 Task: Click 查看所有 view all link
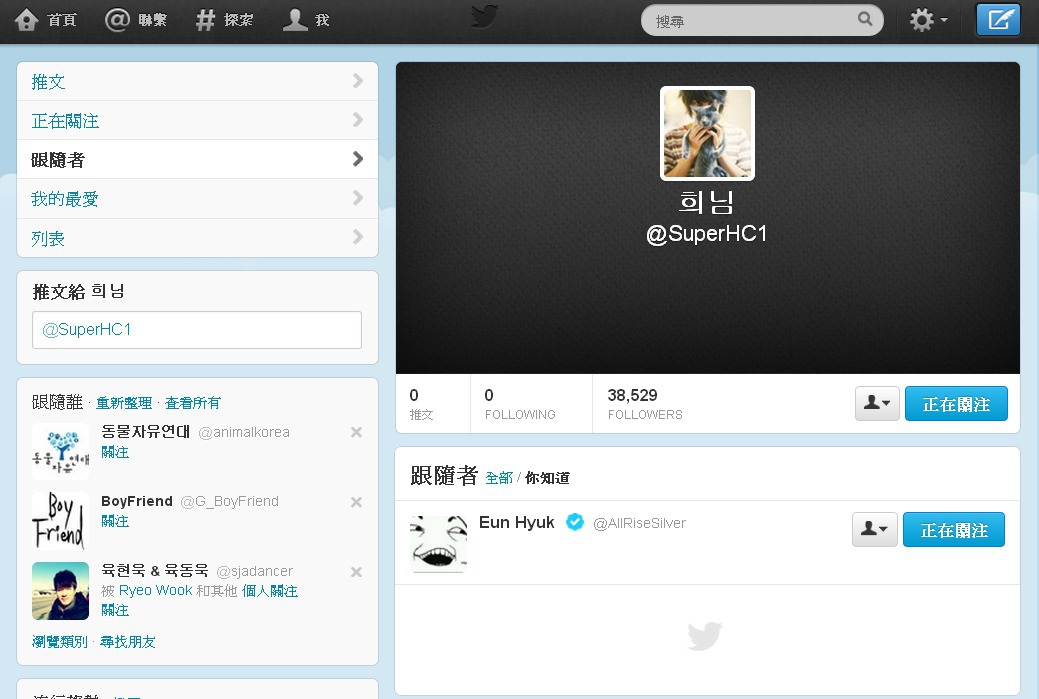192,403
